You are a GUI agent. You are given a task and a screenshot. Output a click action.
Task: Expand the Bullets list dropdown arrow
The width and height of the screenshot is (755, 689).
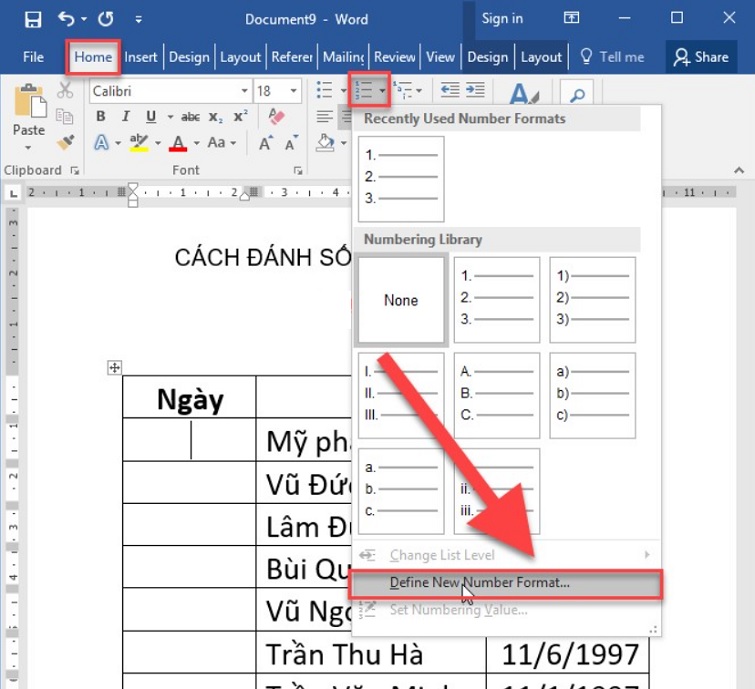coord(340,91)
